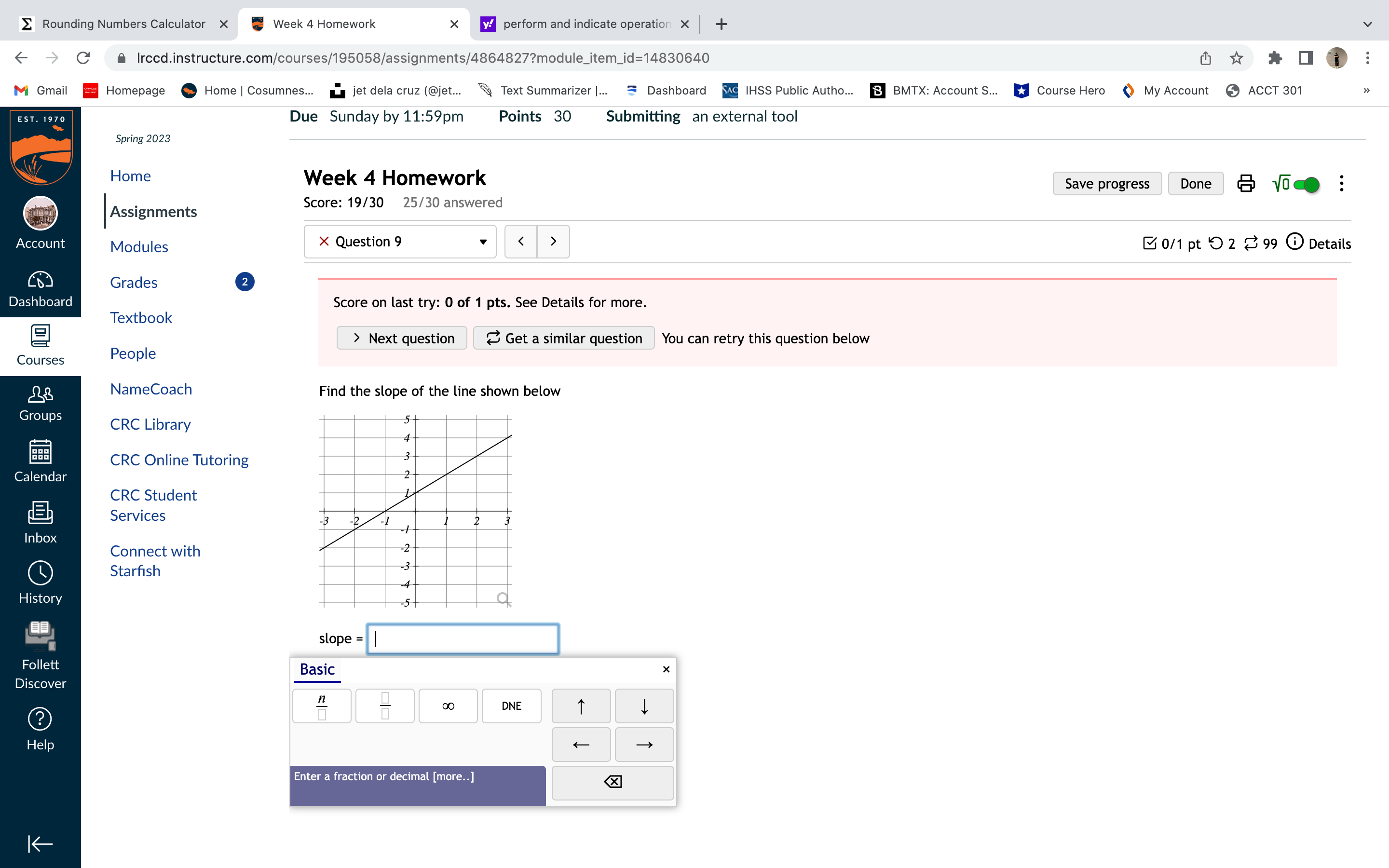Bookmark this page with the star icon
This screenshot has height=868, width=1389.
pos(1236,58)
